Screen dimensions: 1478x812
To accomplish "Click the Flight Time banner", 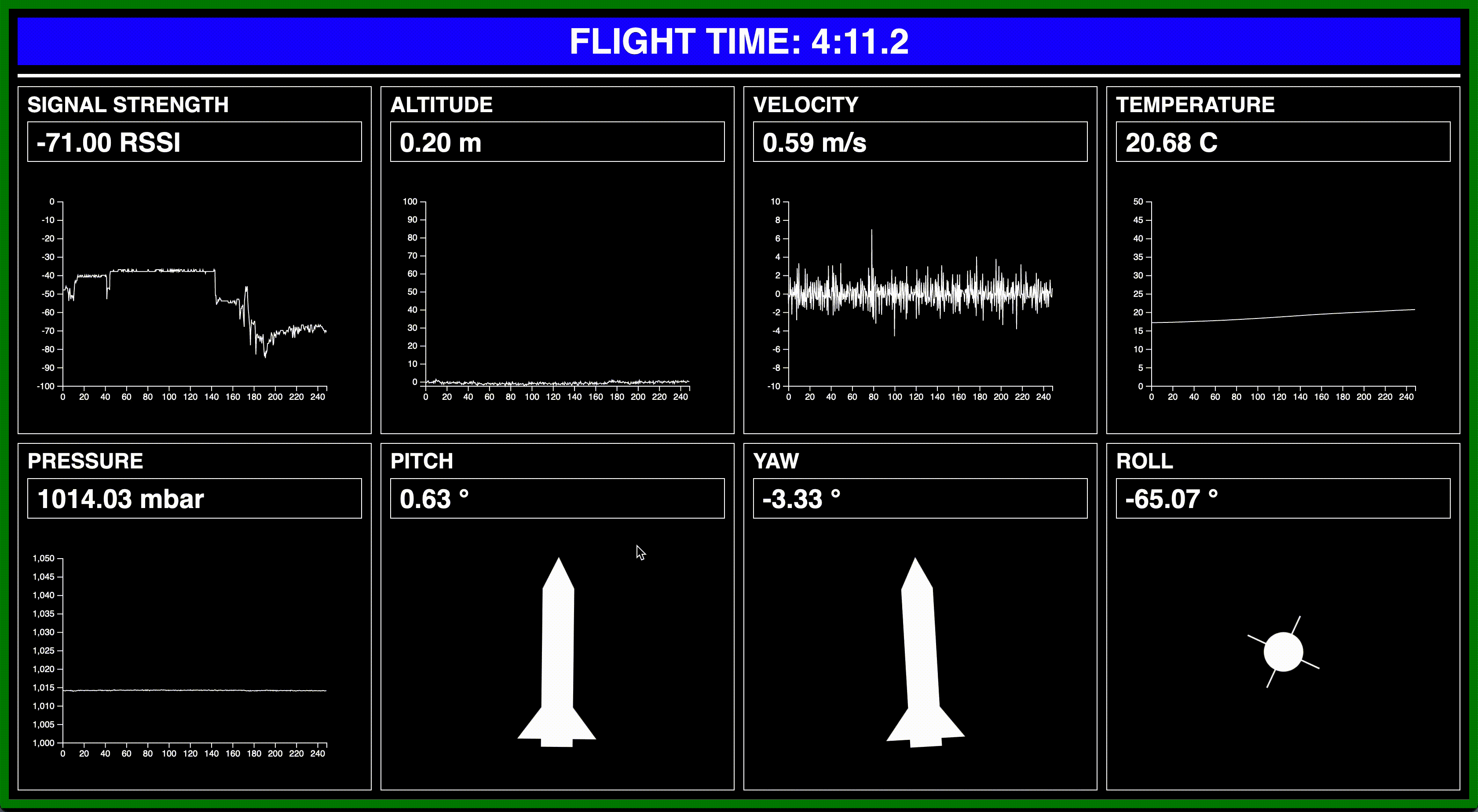I will click(739, 41).
